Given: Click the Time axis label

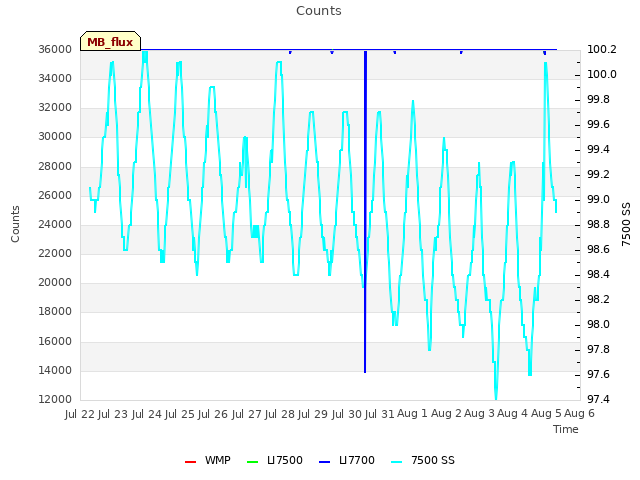Looking at the screenshot, I should tap(566, 429).
